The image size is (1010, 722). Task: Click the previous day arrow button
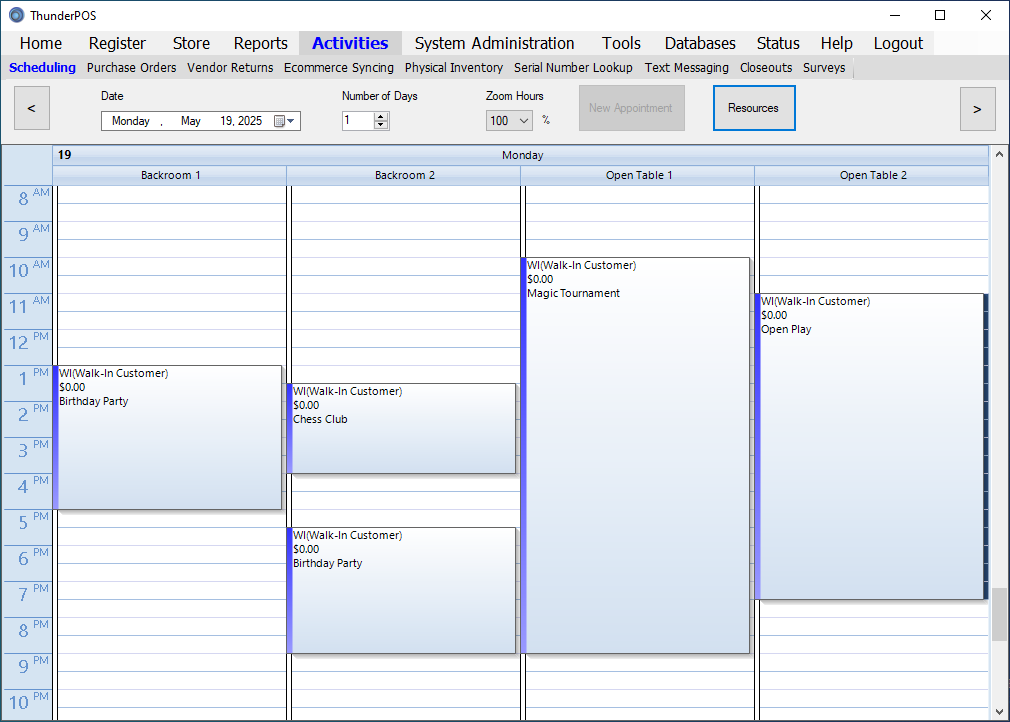click(32, 108)
